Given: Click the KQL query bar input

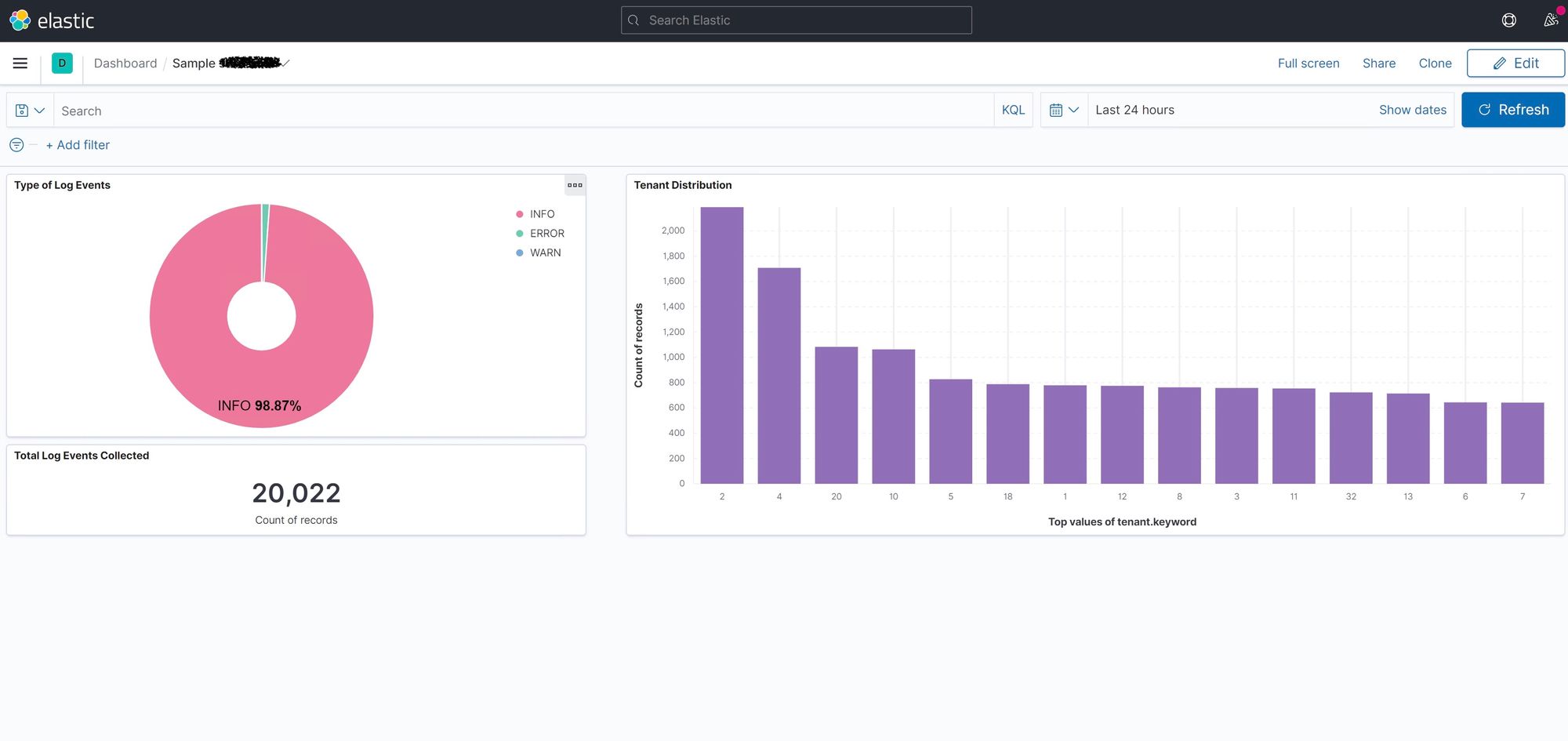Looking at the screenshot, I should (523, 111).
